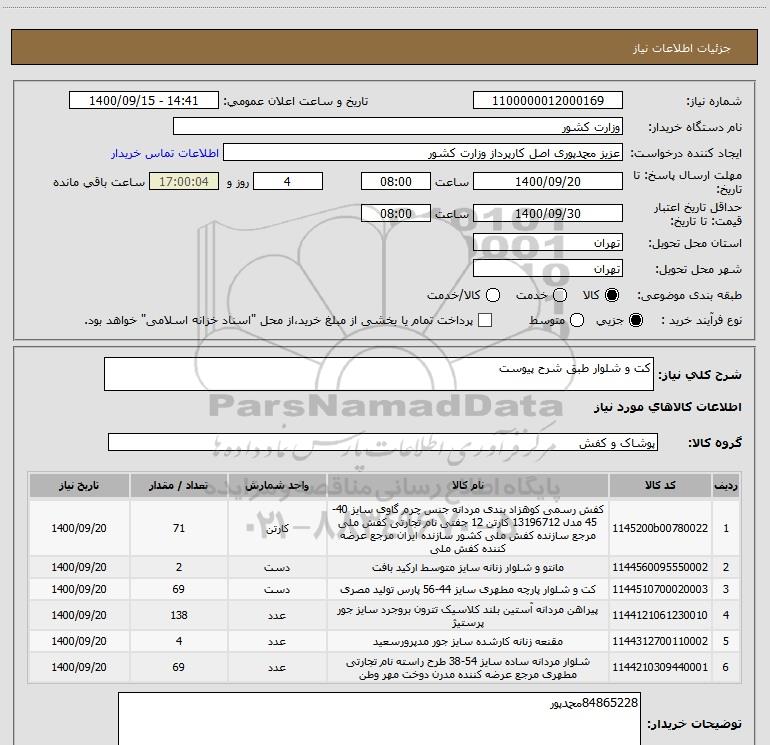Click the مقنعه زنانه کارشده item name
Image resolution: width=770 pixels, height=745 pixels.
pyautogui.click(x=468, y=641)
